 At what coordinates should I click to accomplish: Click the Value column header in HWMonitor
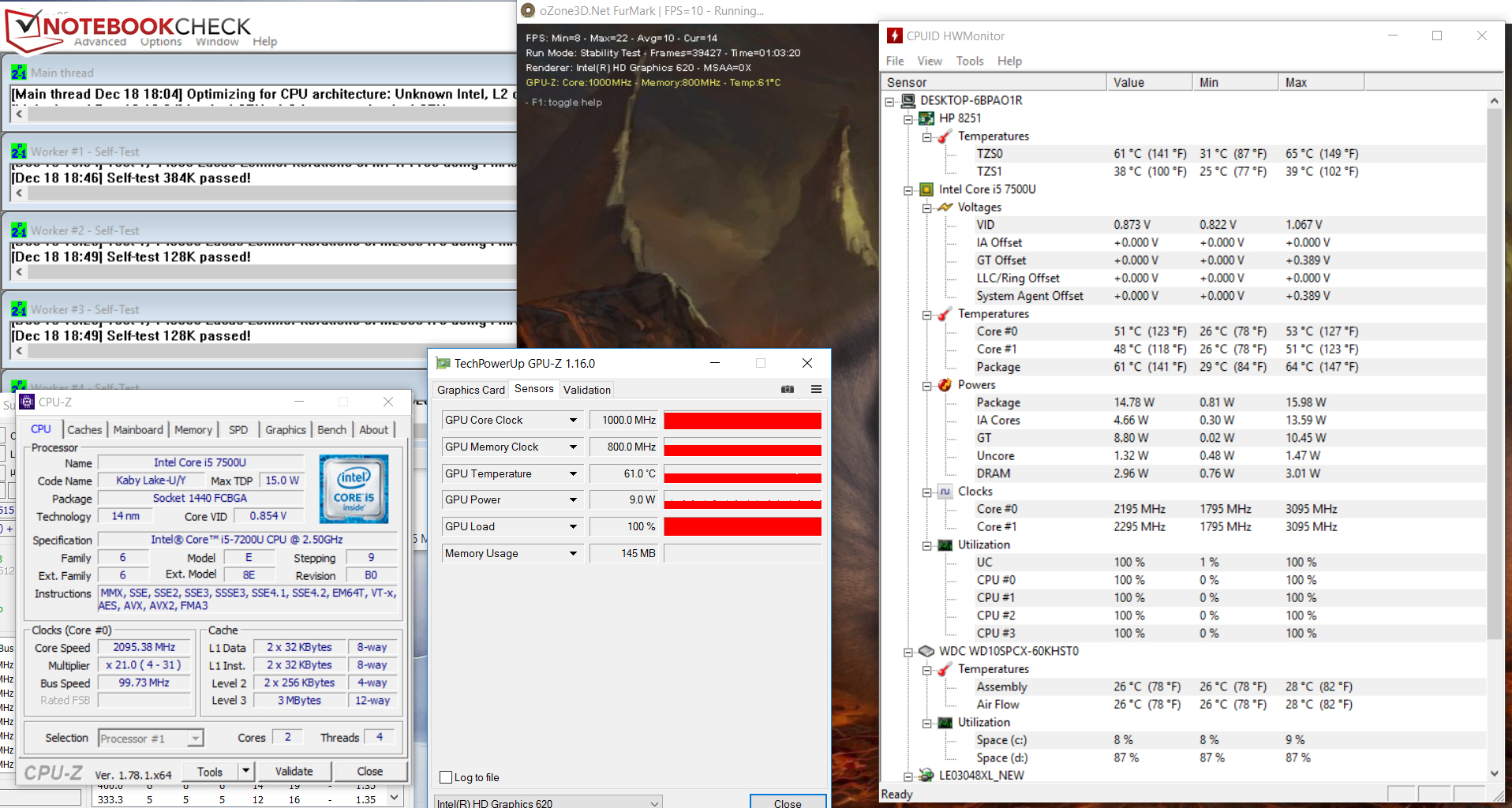(x=1150, y=82)
